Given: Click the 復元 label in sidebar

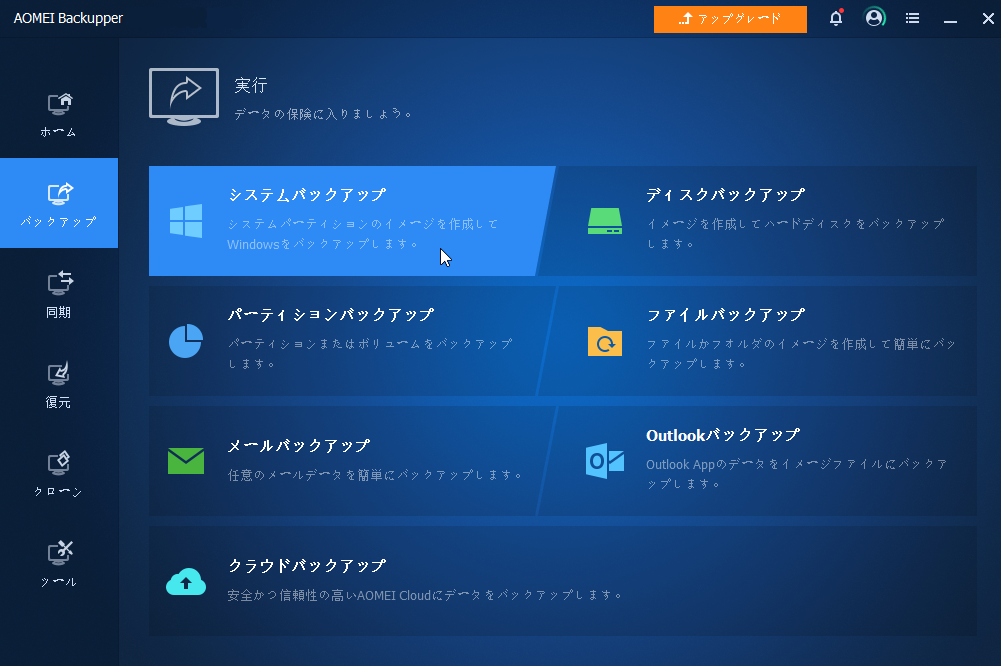Looking at the screenshot, I should coord(58,402).
